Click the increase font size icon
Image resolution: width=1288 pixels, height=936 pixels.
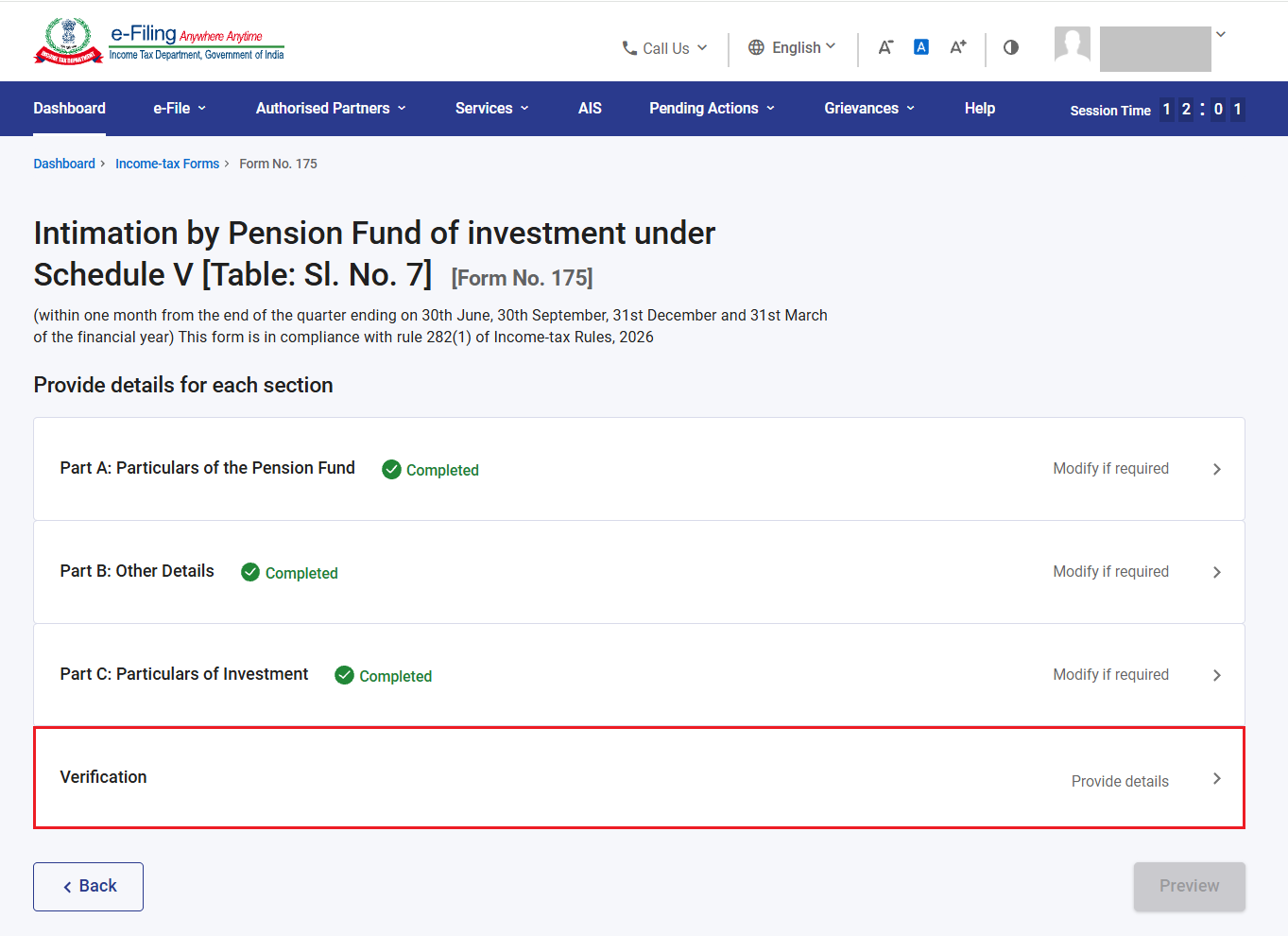point(958,47)
